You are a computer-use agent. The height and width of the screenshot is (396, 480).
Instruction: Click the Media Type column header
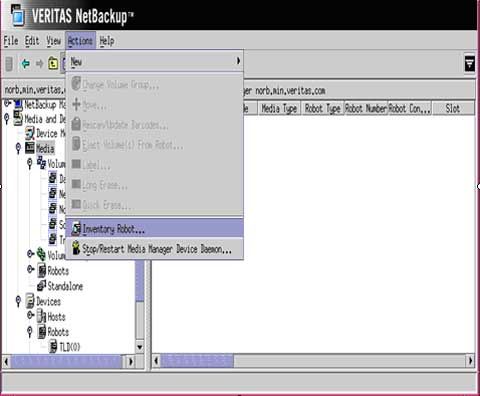[279, 109]
